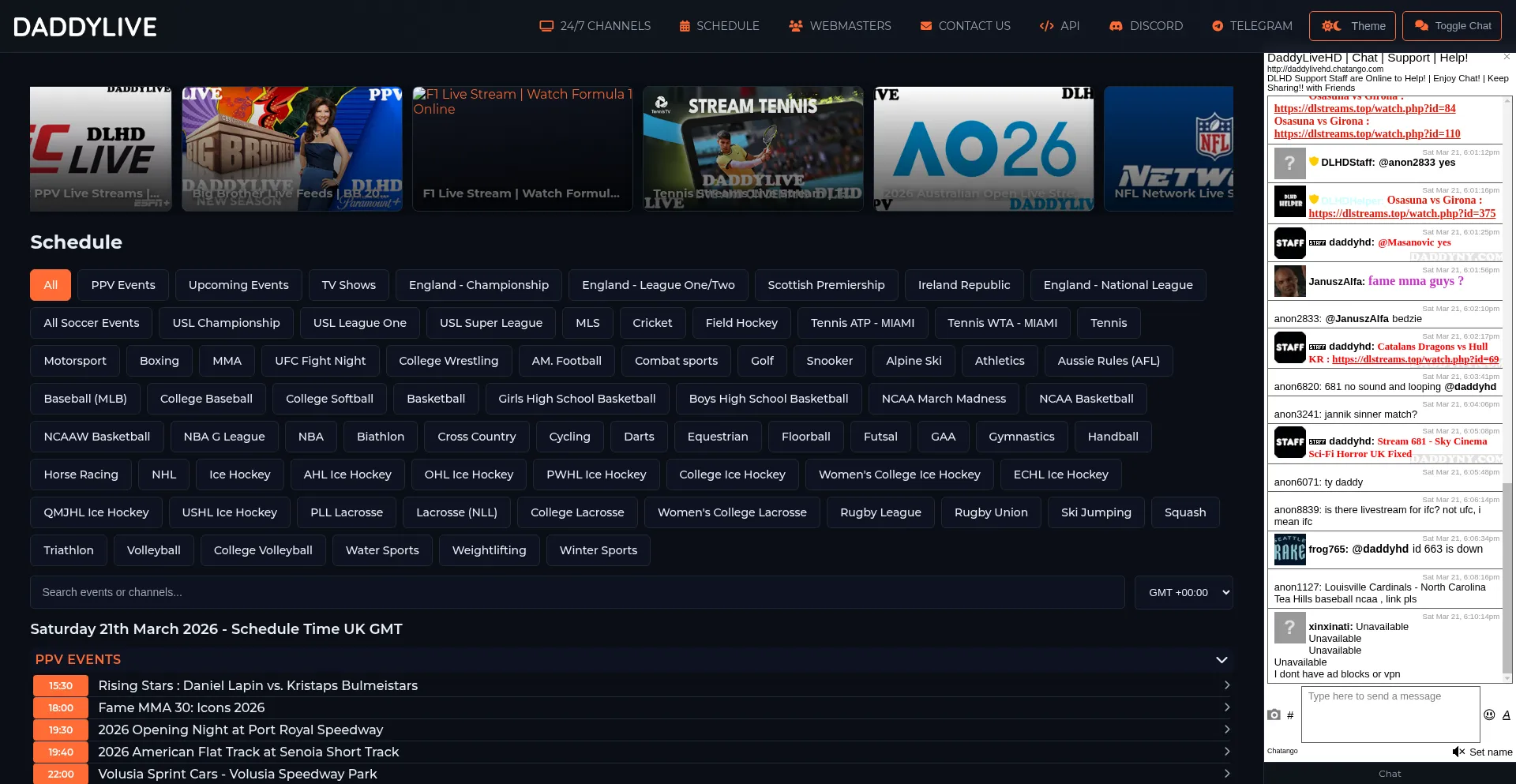Toggle the site Theme button
The width and height of the screenshot is (1516, 784).
point(1353,26)
